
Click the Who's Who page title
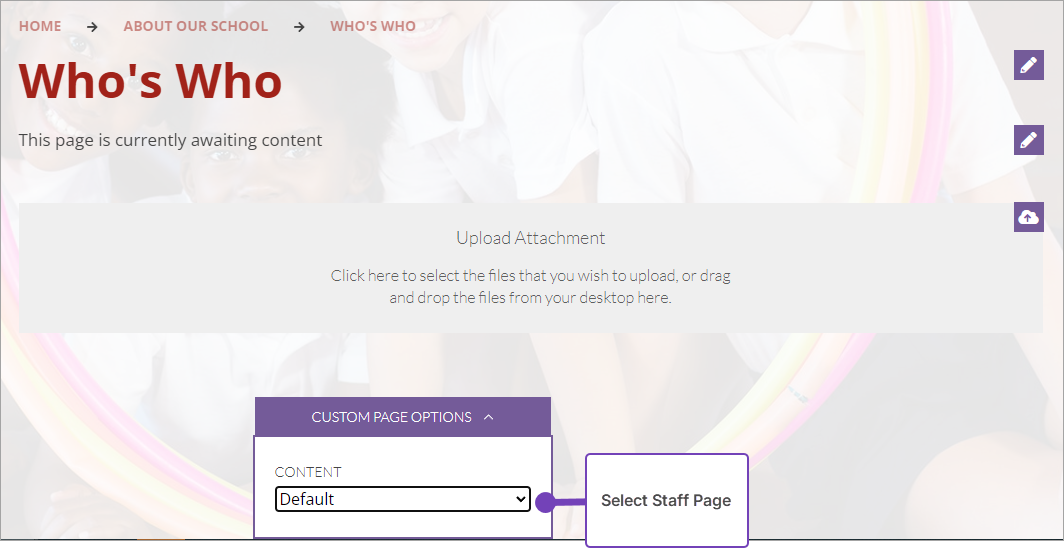(150, 80)
